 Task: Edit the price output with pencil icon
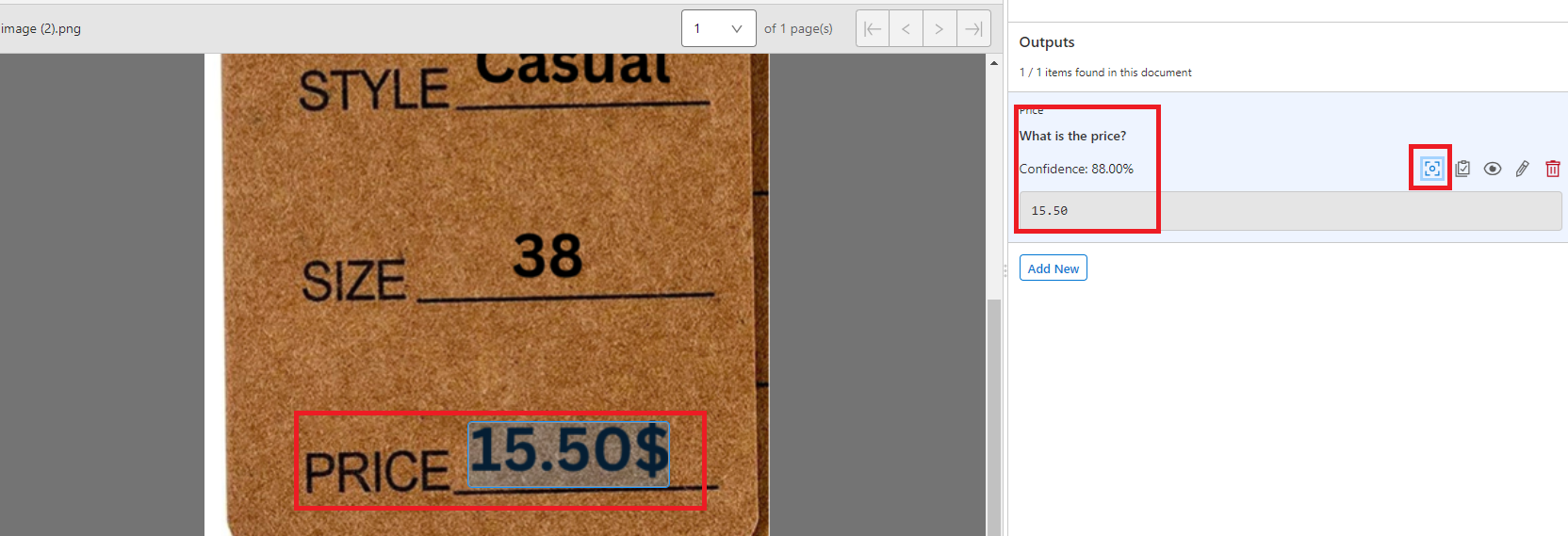pyautogui.click(x=1523, y=169)
